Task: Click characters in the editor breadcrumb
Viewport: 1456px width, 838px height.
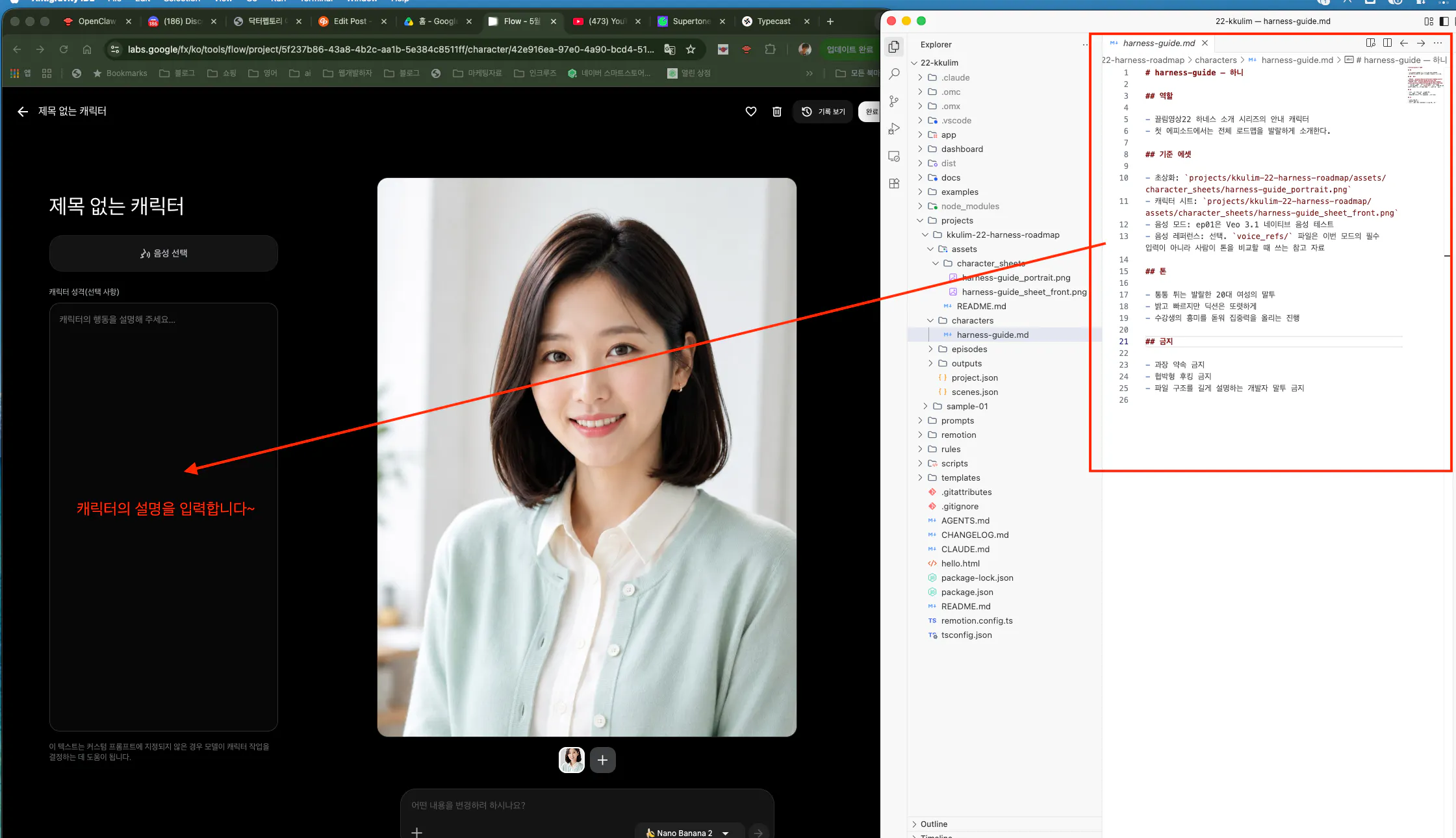Action: [x=1216, y=60]
